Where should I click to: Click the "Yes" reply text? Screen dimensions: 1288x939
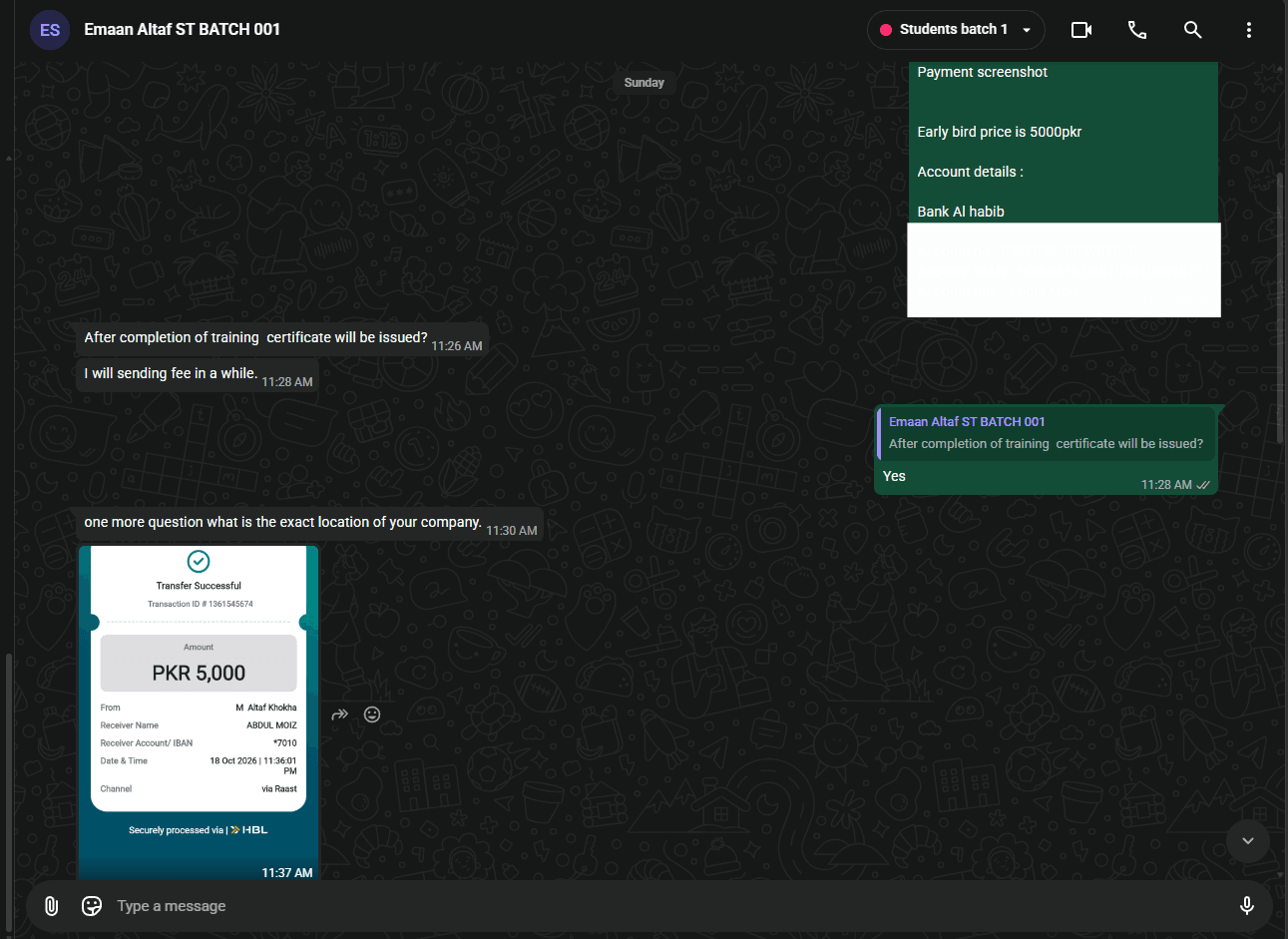[x=894, y=476]
